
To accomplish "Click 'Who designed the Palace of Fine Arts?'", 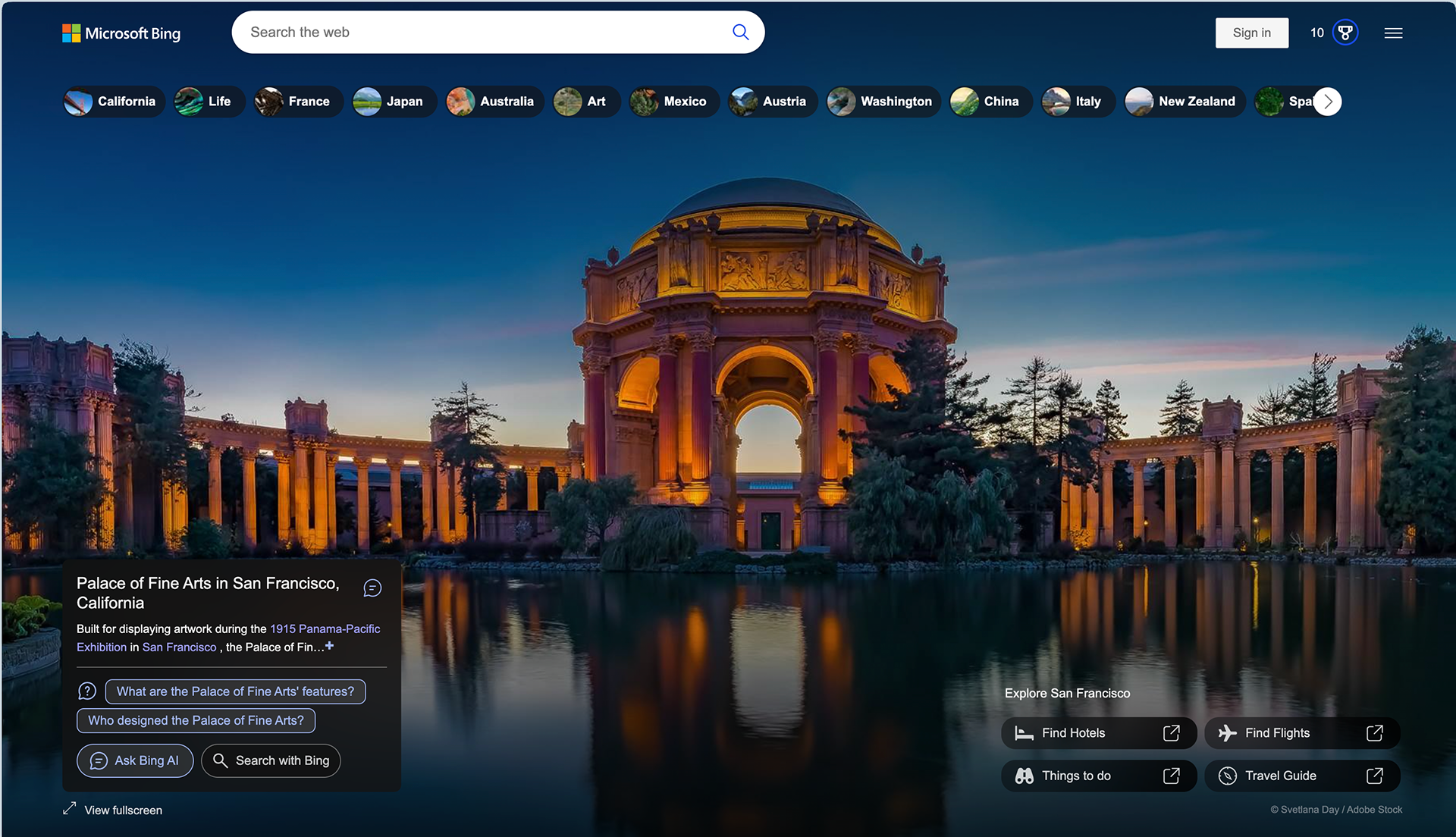I will coord(196,720).
